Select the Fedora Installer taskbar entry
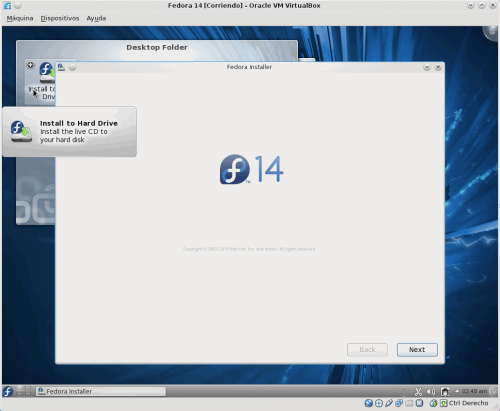 (101, 391)
